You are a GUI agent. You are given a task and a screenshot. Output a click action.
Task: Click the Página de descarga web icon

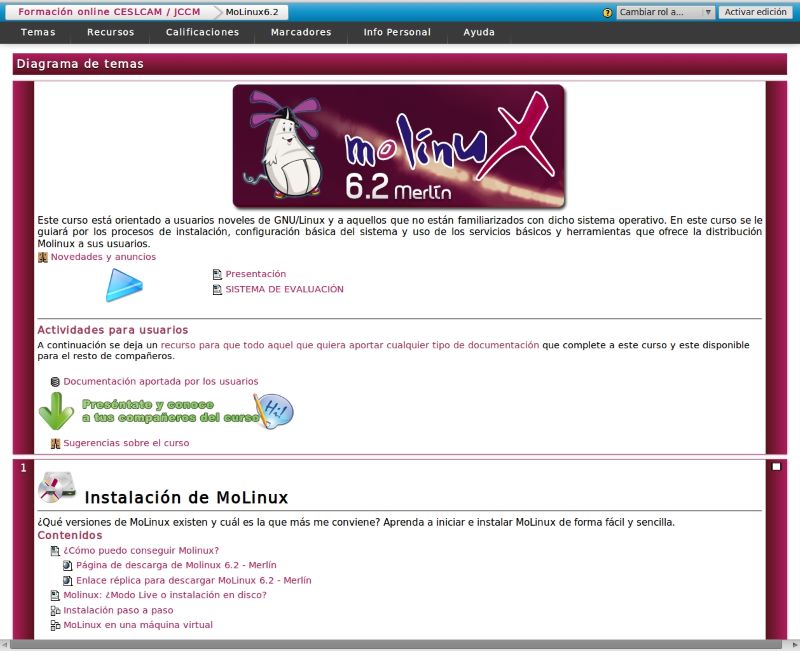pos(67,565)
